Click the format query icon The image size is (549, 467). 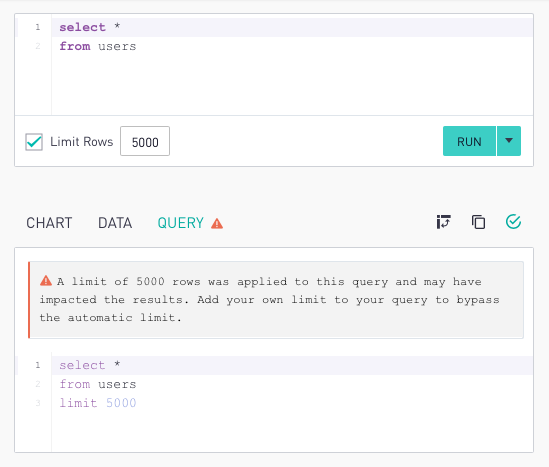point(444,222)
